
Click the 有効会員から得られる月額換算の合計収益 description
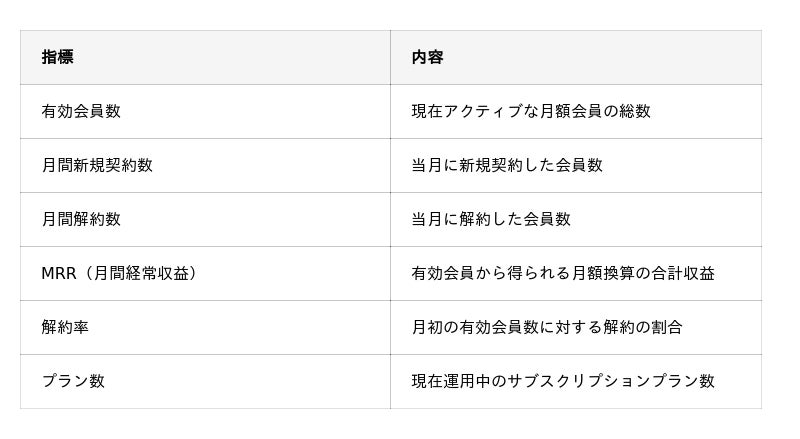pos(563,273)
